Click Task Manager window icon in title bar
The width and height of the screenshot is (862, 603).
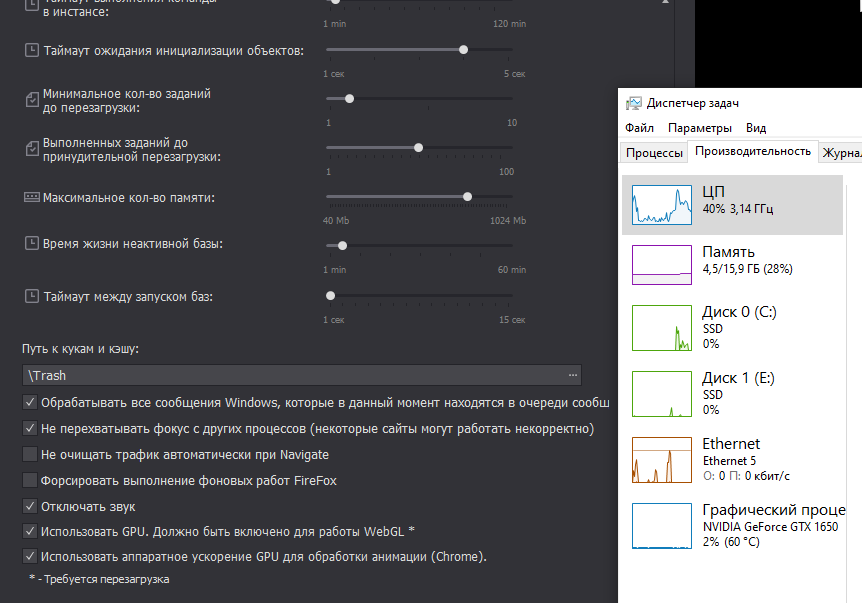coord(634,103)
